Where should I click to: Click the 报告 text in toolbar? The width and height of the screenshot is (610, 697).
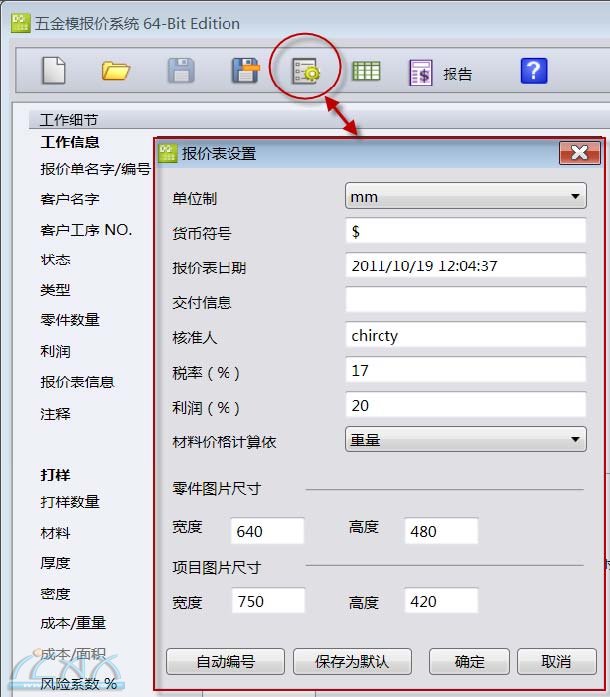click(x=458, y=74)
